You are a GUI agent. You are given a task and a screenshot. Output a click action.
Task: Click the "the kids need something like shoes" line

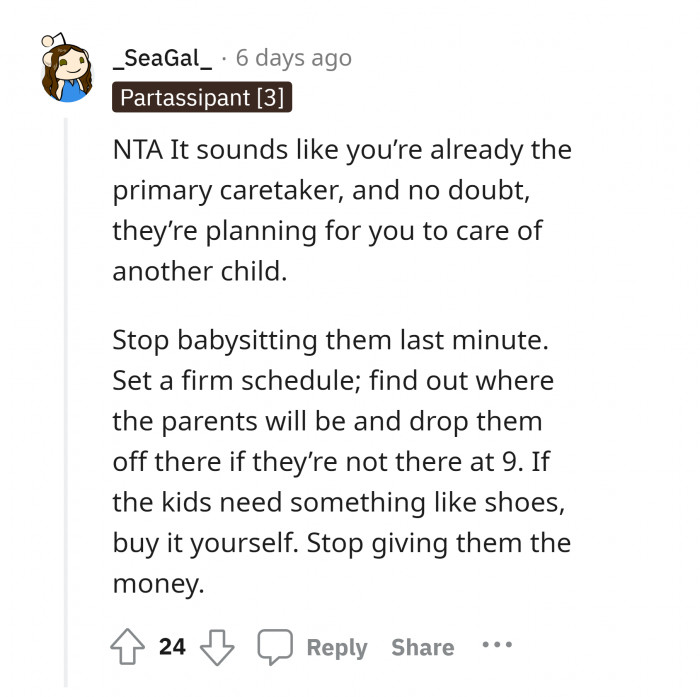[338, 503]
